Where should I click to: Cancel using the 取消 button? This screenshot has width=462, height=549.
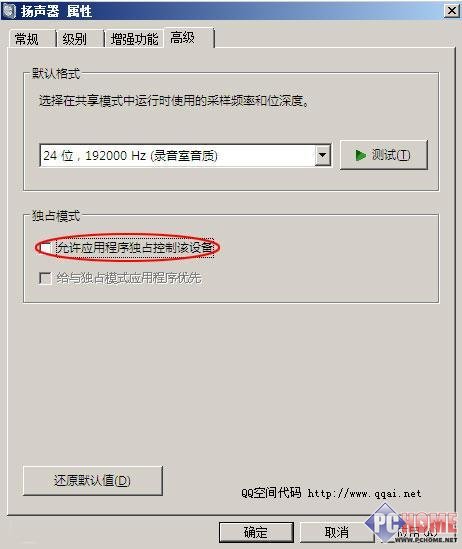pyautogui.click(x=337, y=532)
